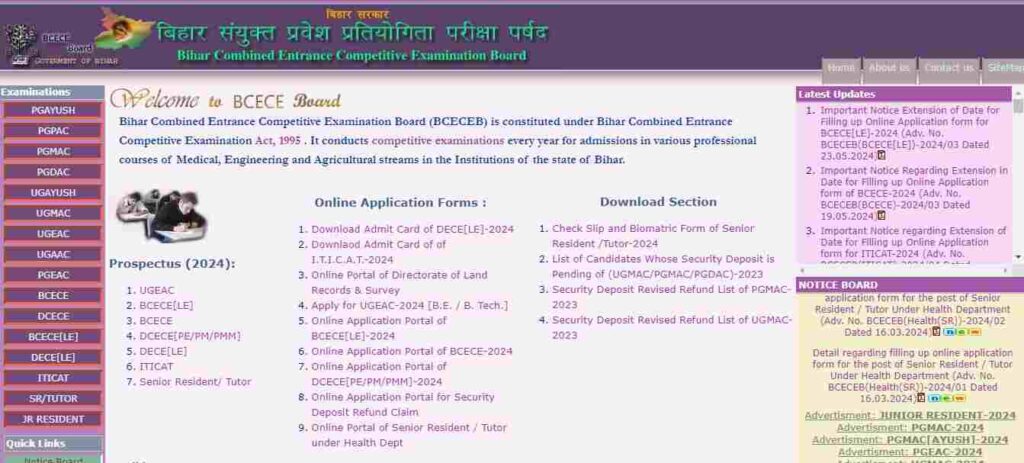Open Download Admit Card of I.T.I.C.A.T.-2024 link
1024x463 pixels.
(378, 252)
